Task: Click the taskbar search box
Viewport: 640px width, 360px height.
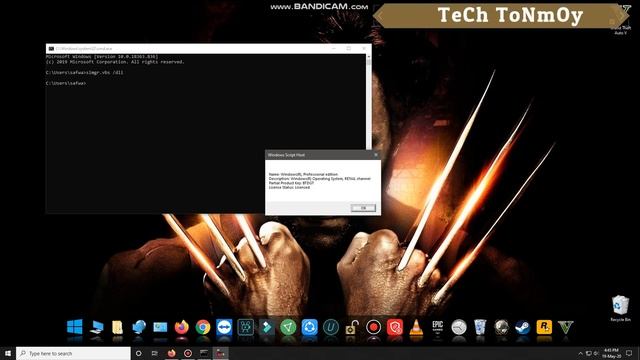Action: click(x=73, y=353)
